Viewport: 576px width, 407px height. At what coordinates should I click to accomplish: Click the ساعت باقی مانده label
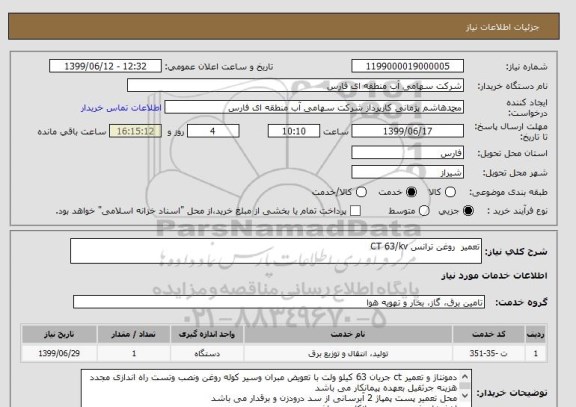pos(72,132)
